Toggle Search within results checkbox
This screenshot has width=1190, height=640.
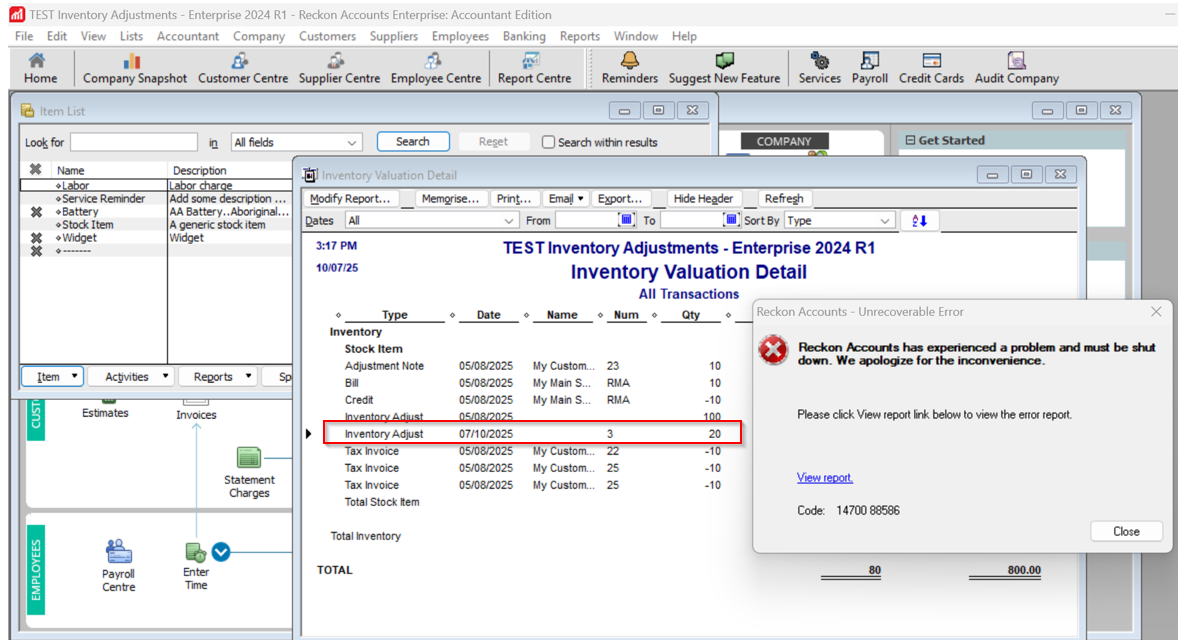coord(548,142)
